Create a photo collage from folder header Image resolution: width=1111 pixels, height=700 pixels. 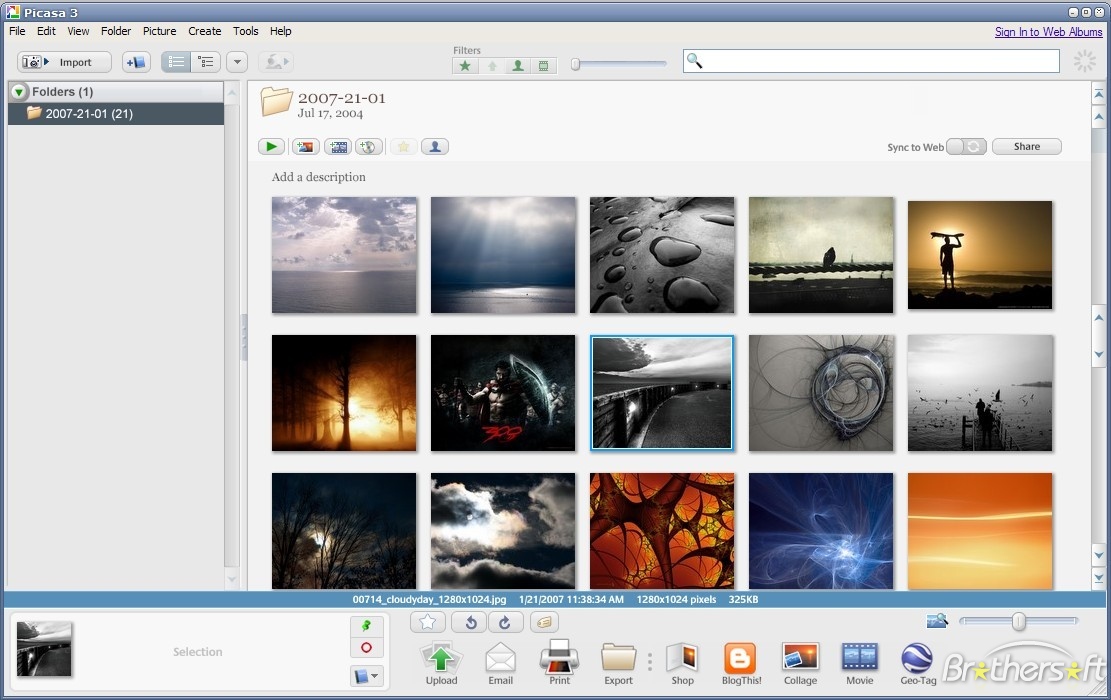(x=305, y=147)
